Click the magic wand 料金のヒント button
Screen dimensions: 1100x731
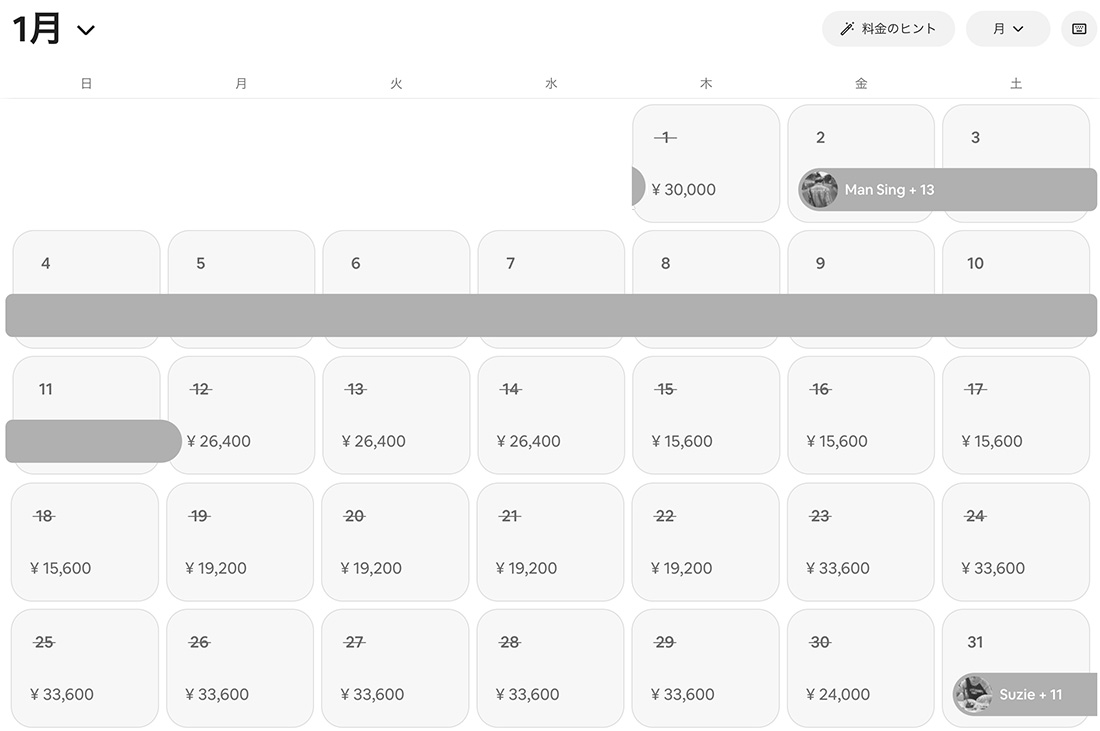tap(888, 29)
